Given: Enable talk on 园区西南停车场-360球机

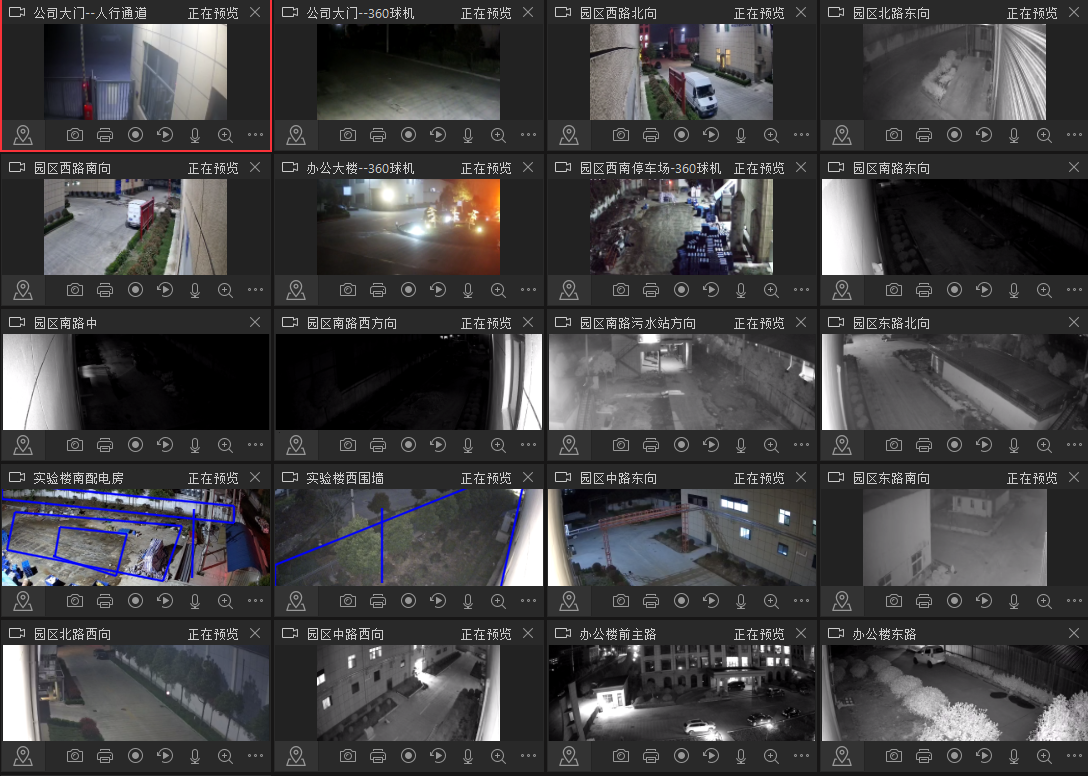Looking at the screenshot, I should (x=741, y=290).
